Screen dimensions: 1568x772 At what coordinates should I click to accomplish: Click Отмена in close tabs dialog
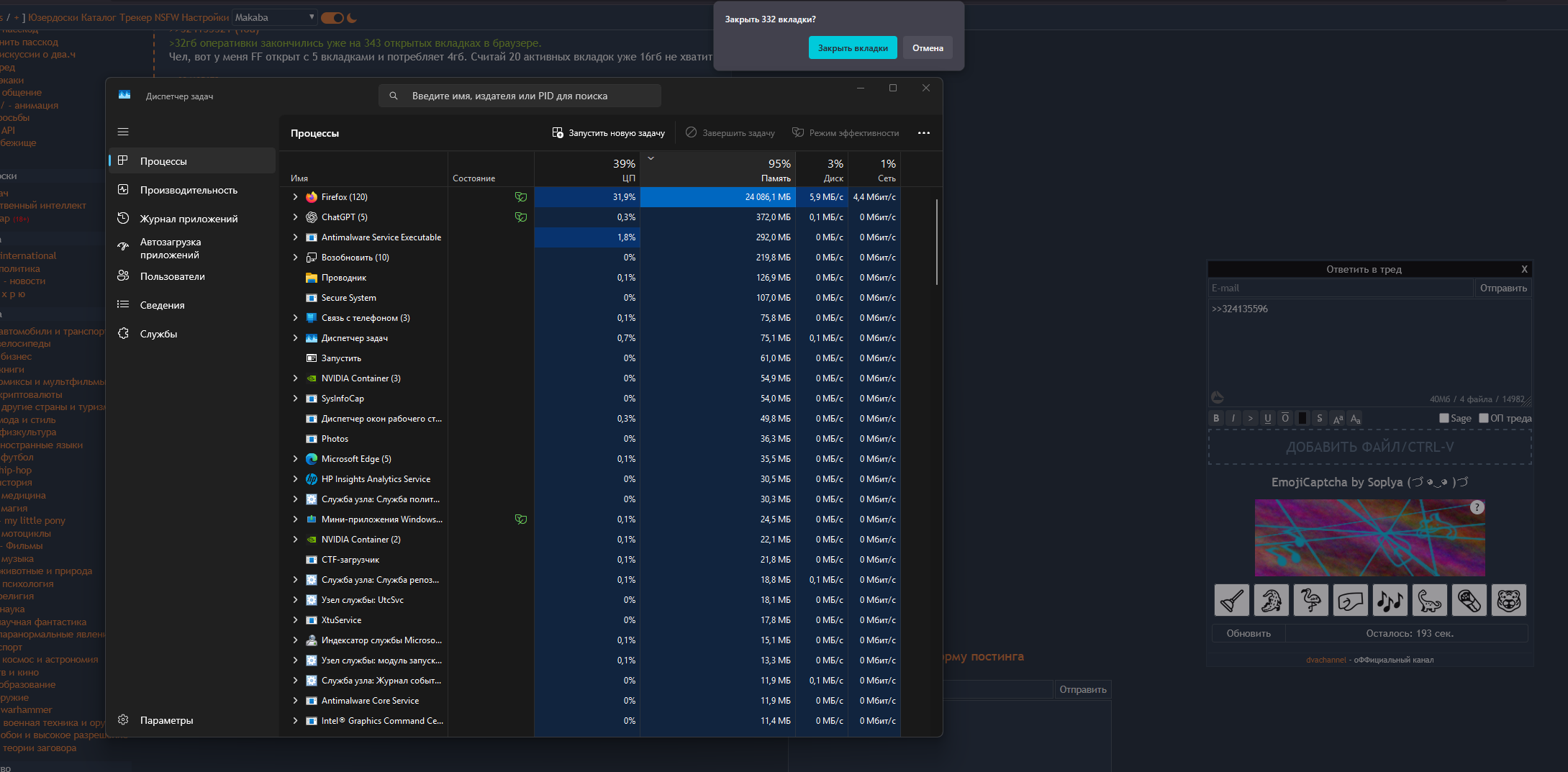click(x=928, y=48)
